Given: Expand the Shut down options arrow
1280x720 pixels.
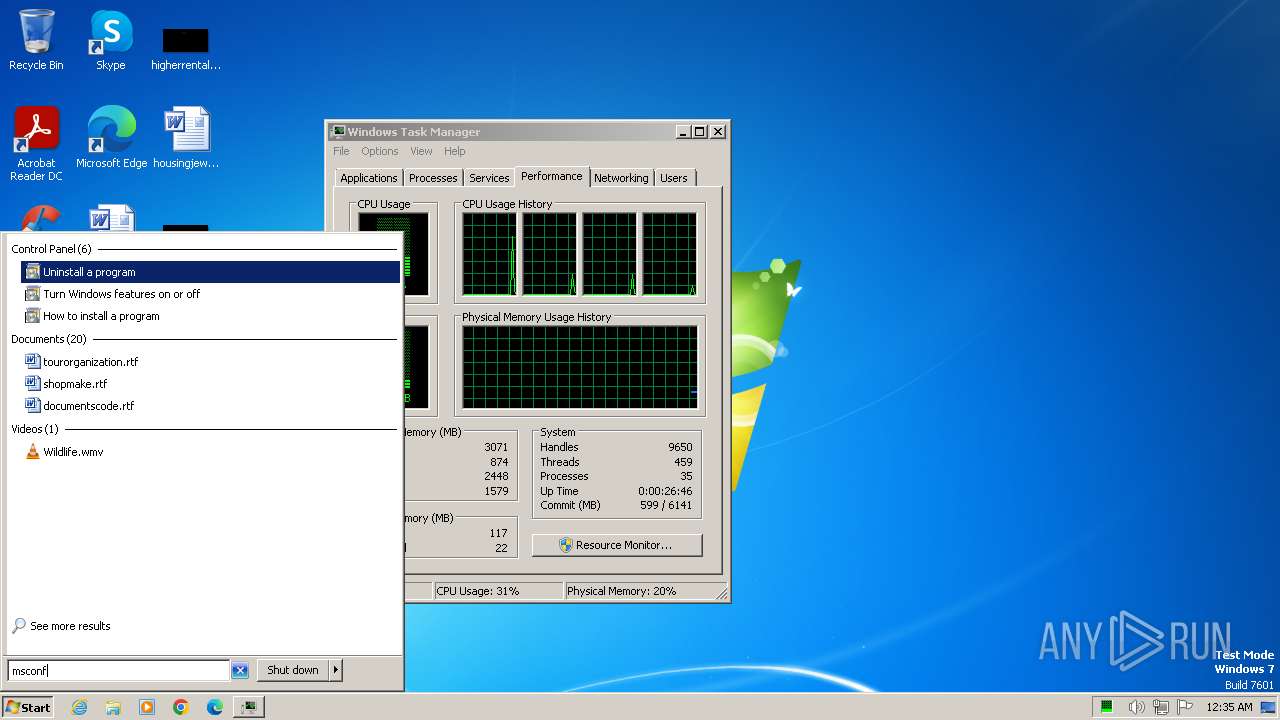Looking at the screenshot, I should (336, 670).
